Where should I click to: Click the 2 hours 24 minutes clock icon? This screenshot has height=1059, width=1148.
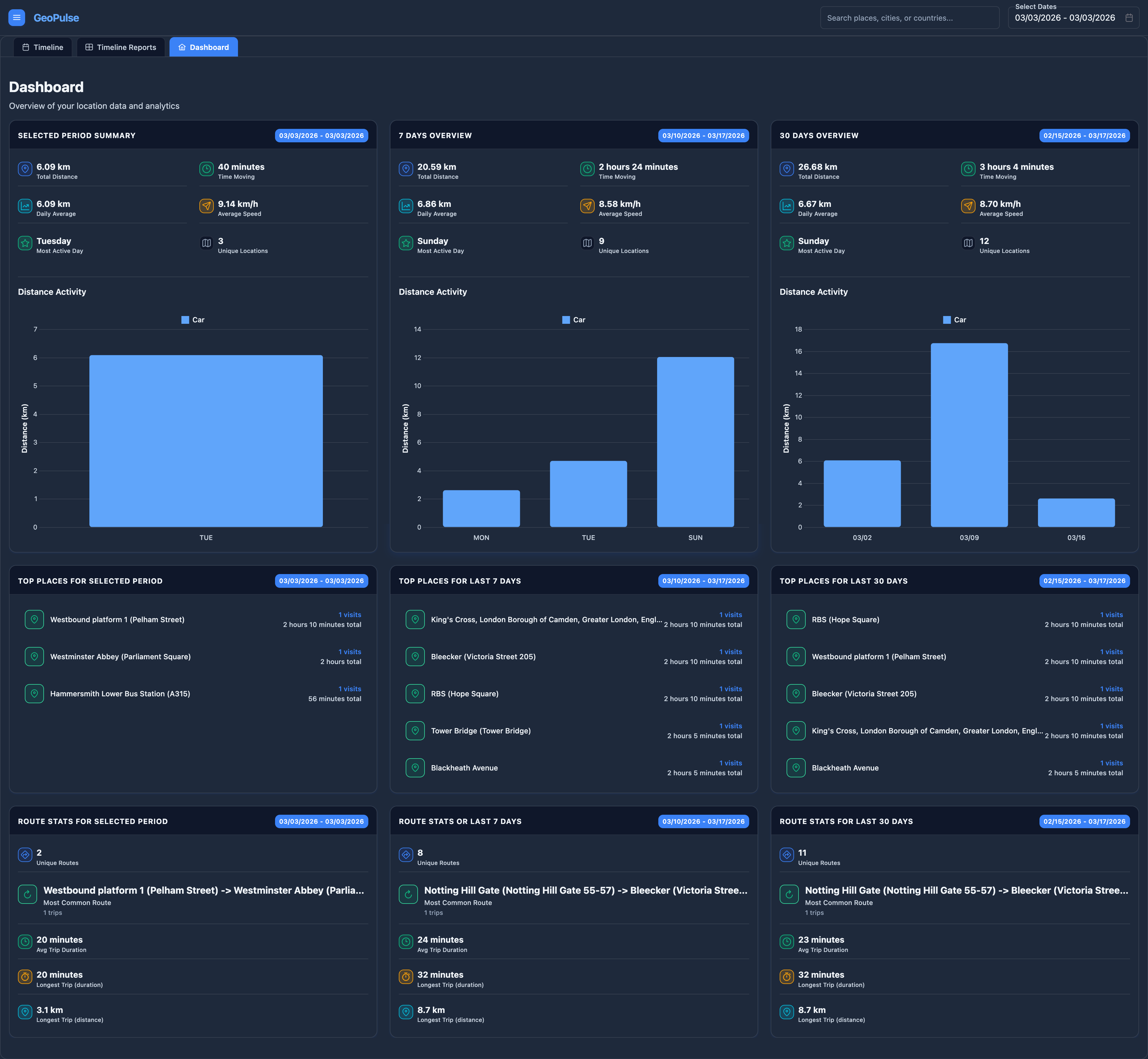point(587,169)
